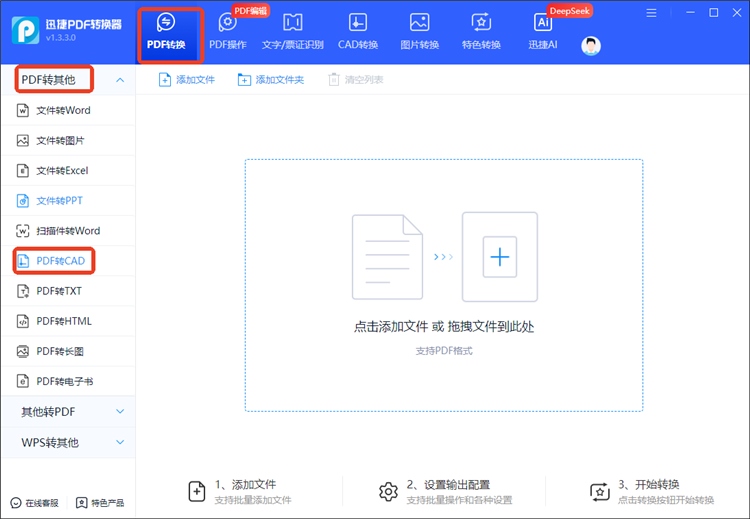The height and width of the screenshot is (519, 750).
Task: Click the PDF编辑 red badge
Action: click(x=251, y=11)
